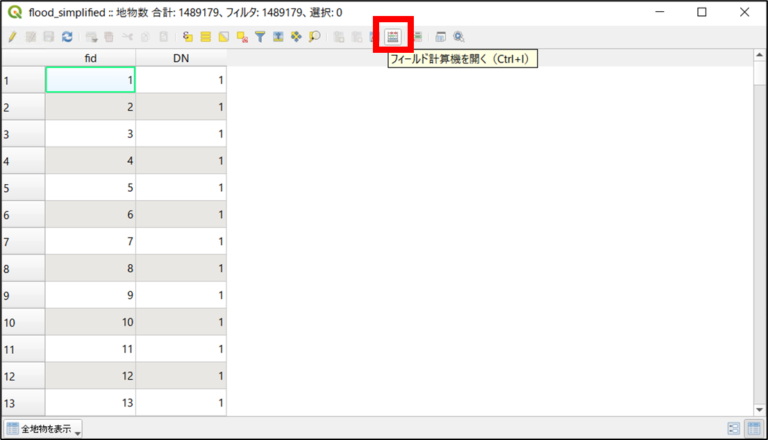The image size is (768, 440).
Task: Click the cut scissors icon
Action: 127,37
